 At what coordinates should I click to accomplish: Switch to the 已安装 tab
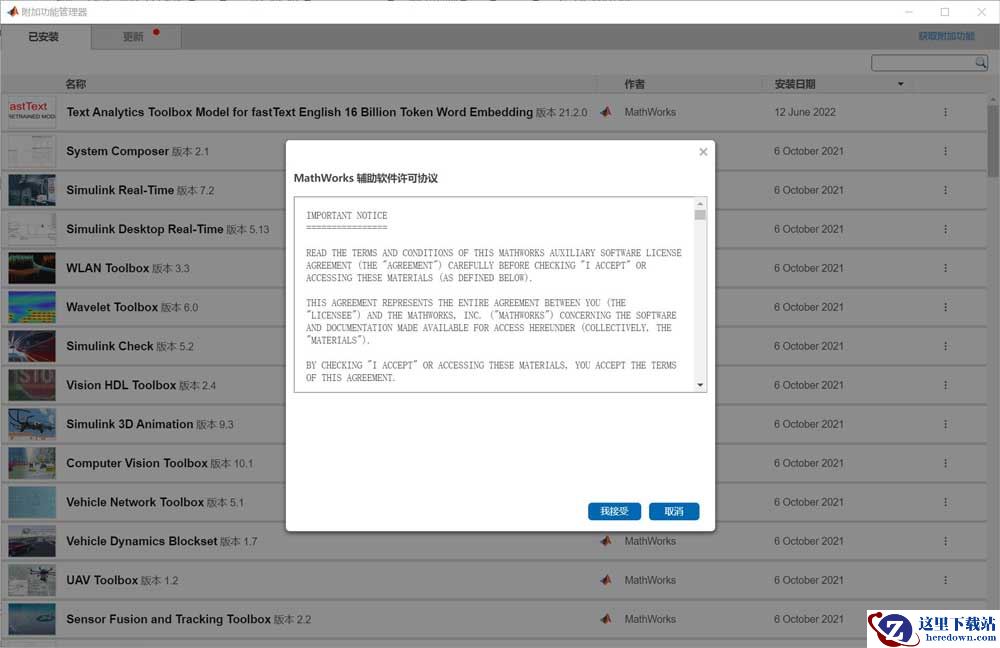click(43, 36)
